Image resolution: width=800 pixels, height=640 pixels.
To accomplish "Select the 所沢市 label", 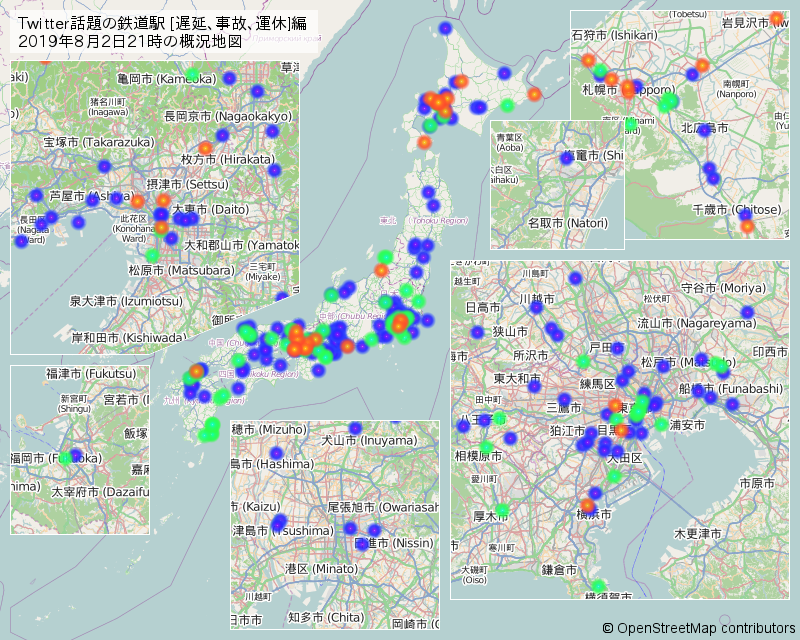I will (x=531, y=355).
